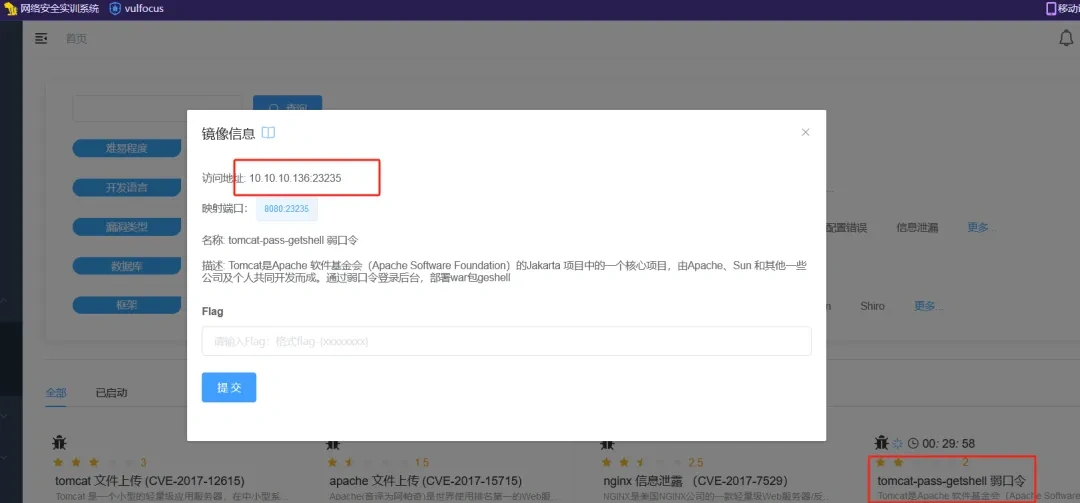Switch to the 已启动 tab

point(112,393)
